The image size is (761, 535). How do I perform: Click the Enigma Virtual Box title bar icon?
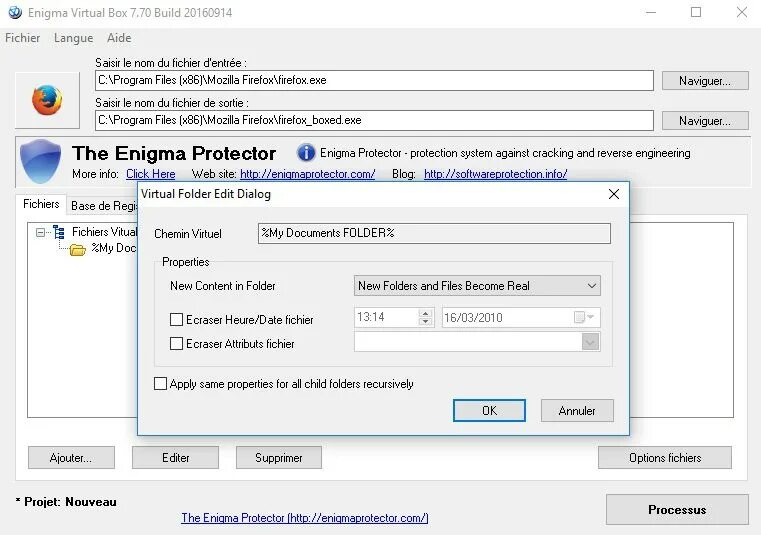coord(15,12)
